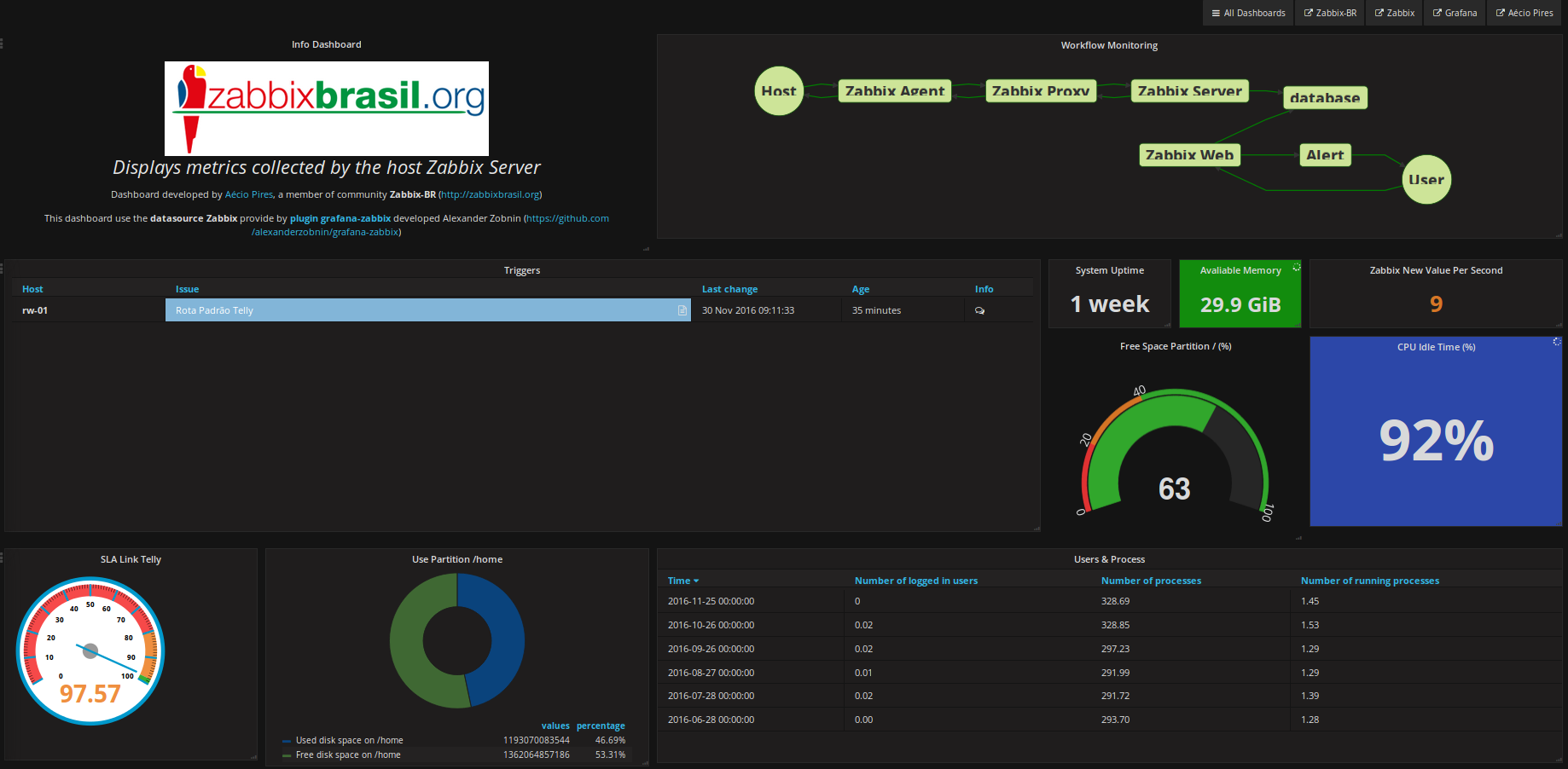1568x769 pixels.
Task: Click host rw-01 in Triggers table
Action: [x=35, y=310]
